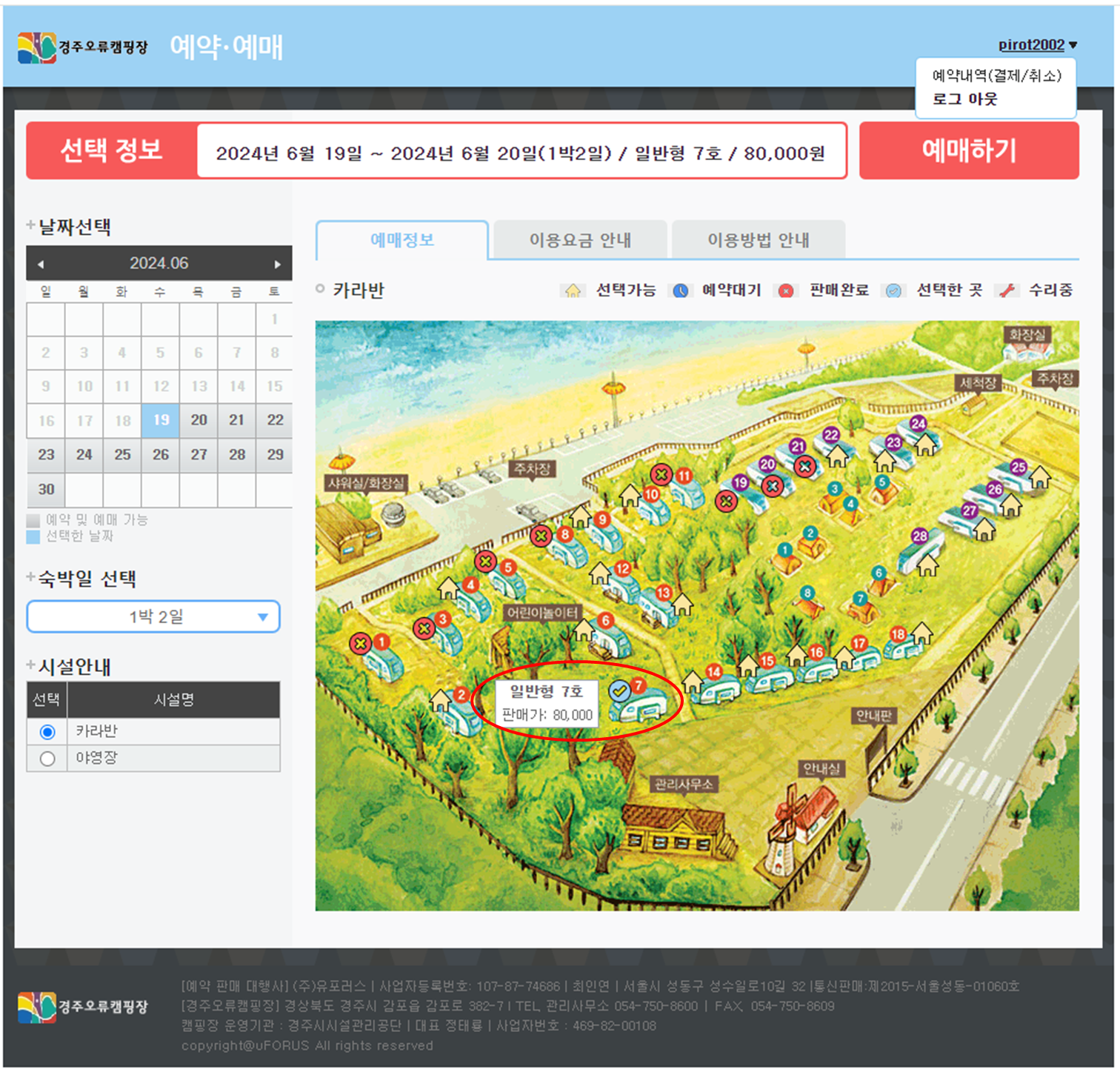Screen dimensions: 1120x1072
Task: Click the selected checkmark icon for site 7
Action: point(619,691)
